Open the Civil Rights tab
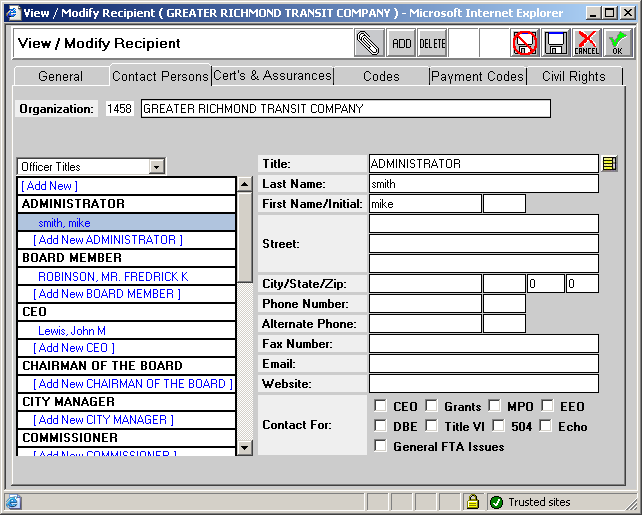 click(x=573, y=76)
